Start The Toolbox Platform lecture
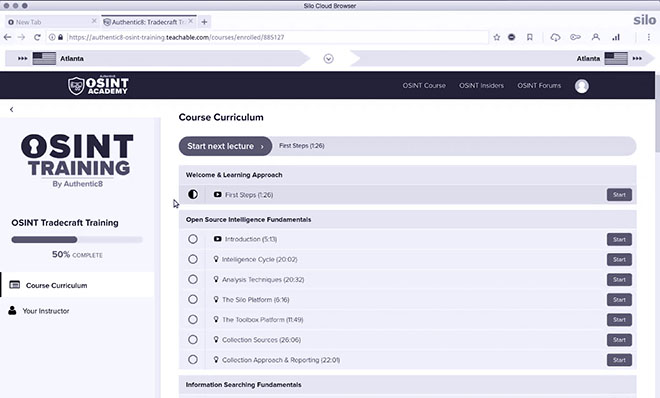This screenshot has height=398, width=660. 619,320
